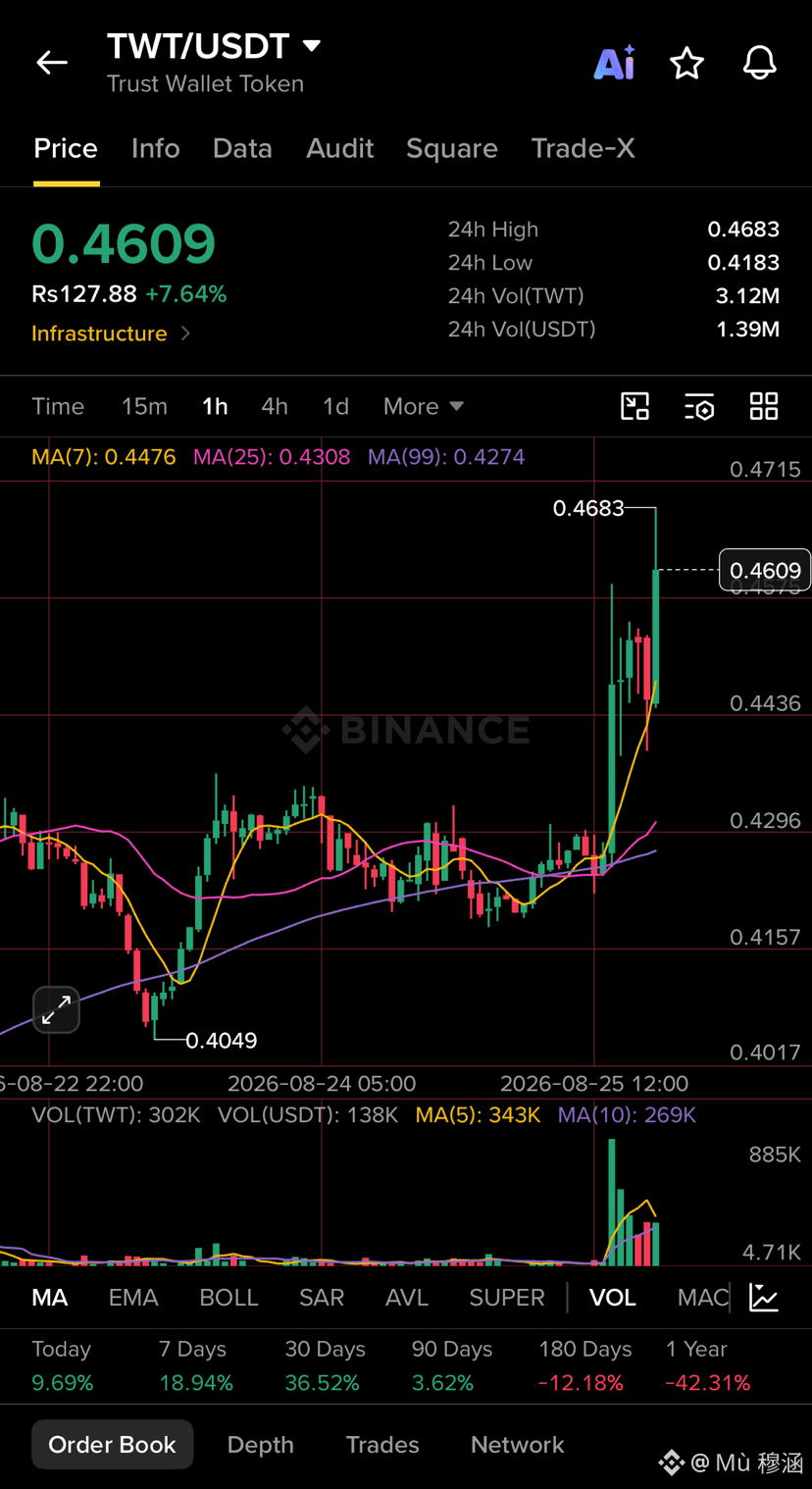812x1489 pixels.
Task: Add TWT/USDT to favorites with star icon
Action: click(686, 63)
